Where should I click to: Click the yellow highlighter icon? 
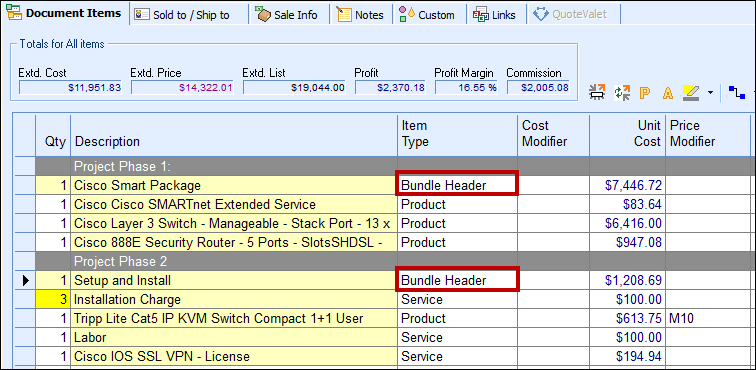click(x=691, y=92)
